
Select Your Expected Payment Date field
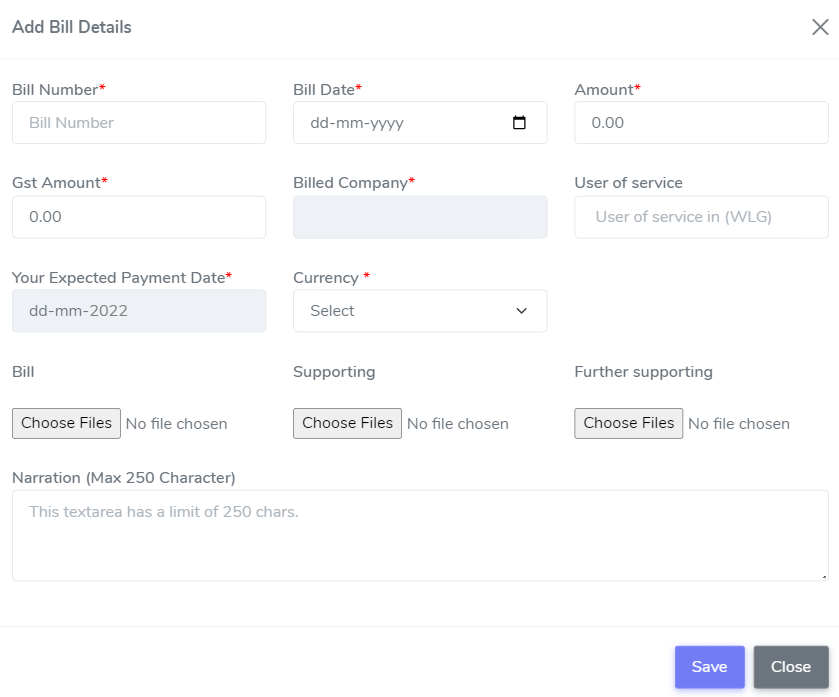[138, 311]
